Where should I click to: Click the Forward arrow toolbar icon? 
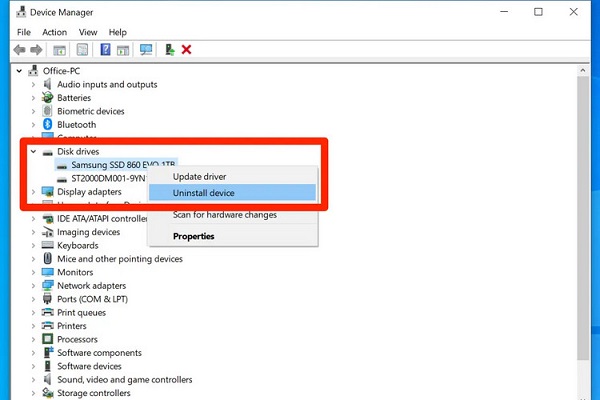click(38, 49)
